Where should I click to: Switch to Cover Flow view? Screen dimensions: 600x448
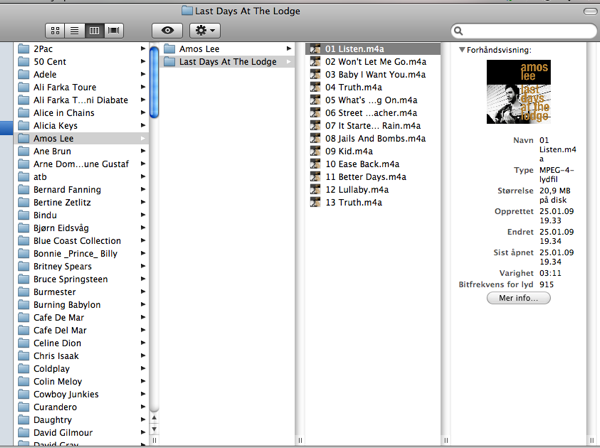click(x=115, y=31)
